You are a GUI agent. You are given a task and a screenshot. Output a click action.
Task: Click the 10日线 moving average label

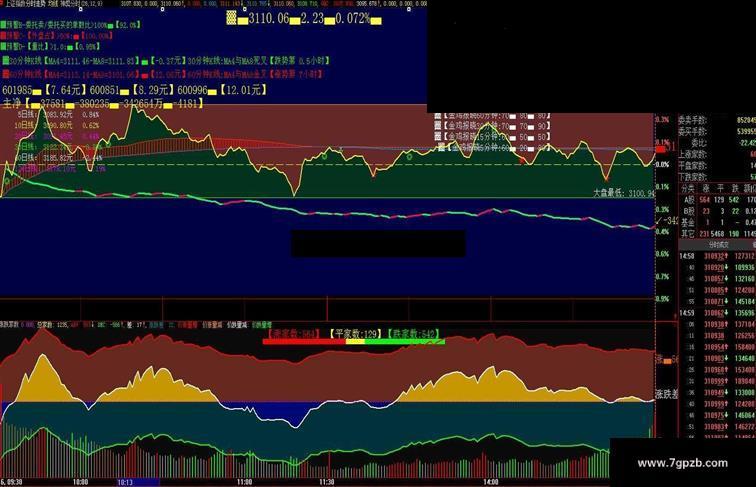(x=57, y=125)
